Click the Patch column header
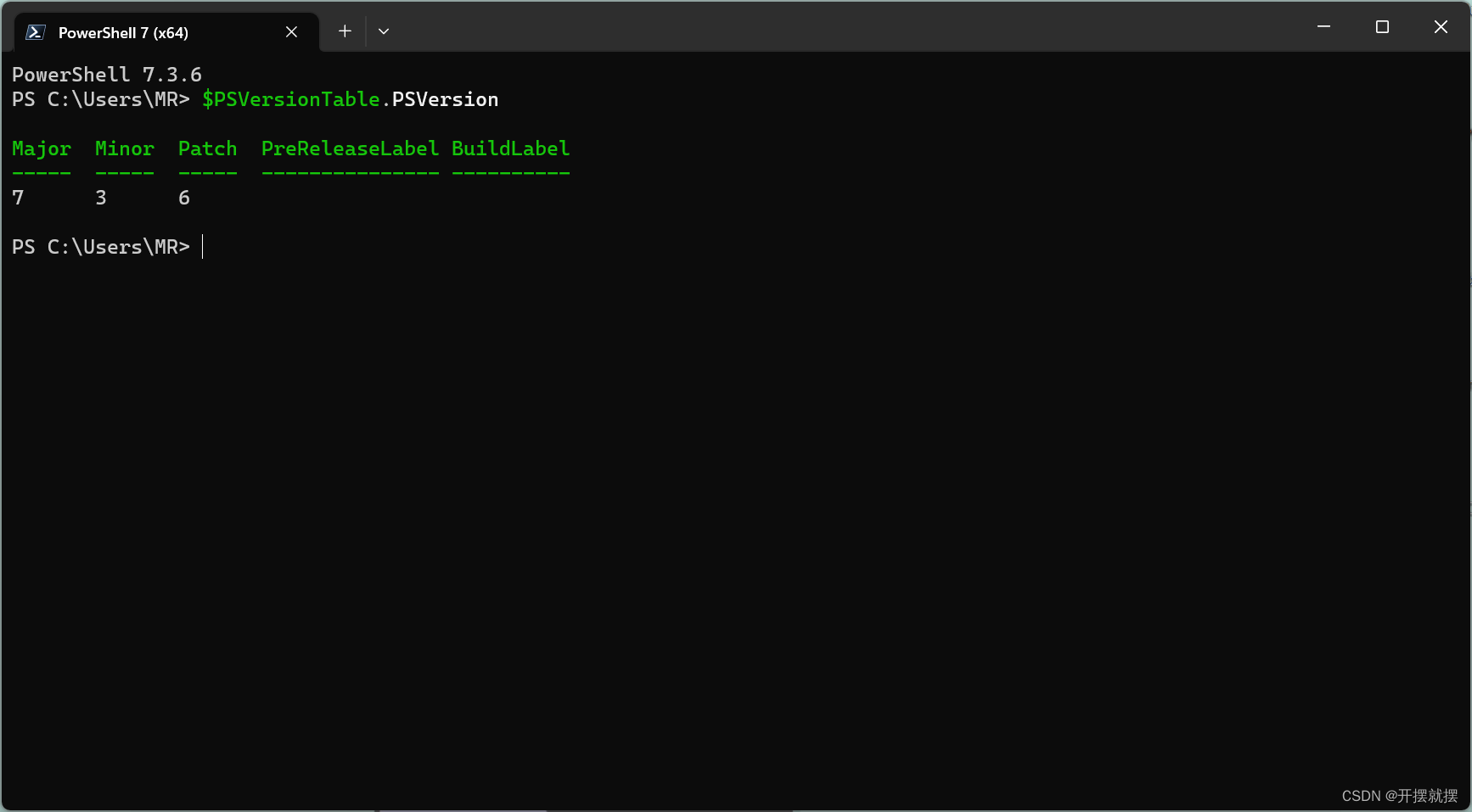The width and height of the screenshot is (1472, 812). pos(208,148)
